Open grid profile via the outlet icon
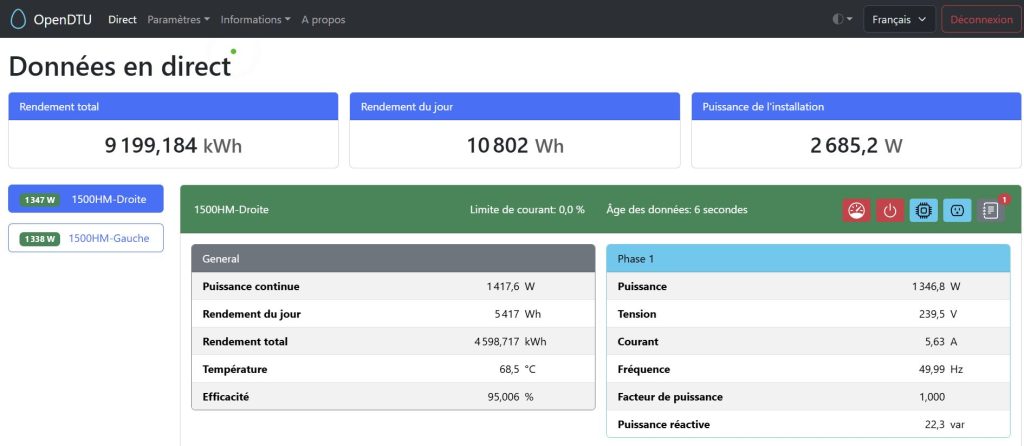Screen dimensions: 1024x446 [x=957, y=211]
